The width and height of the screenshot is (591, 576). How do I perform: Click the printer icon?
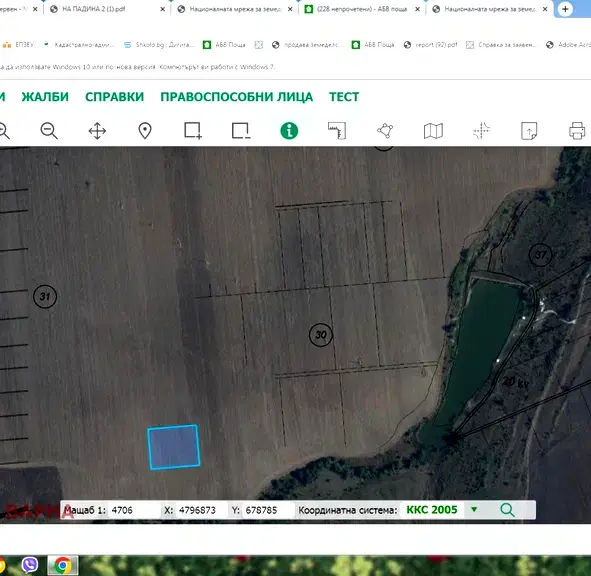577,131
